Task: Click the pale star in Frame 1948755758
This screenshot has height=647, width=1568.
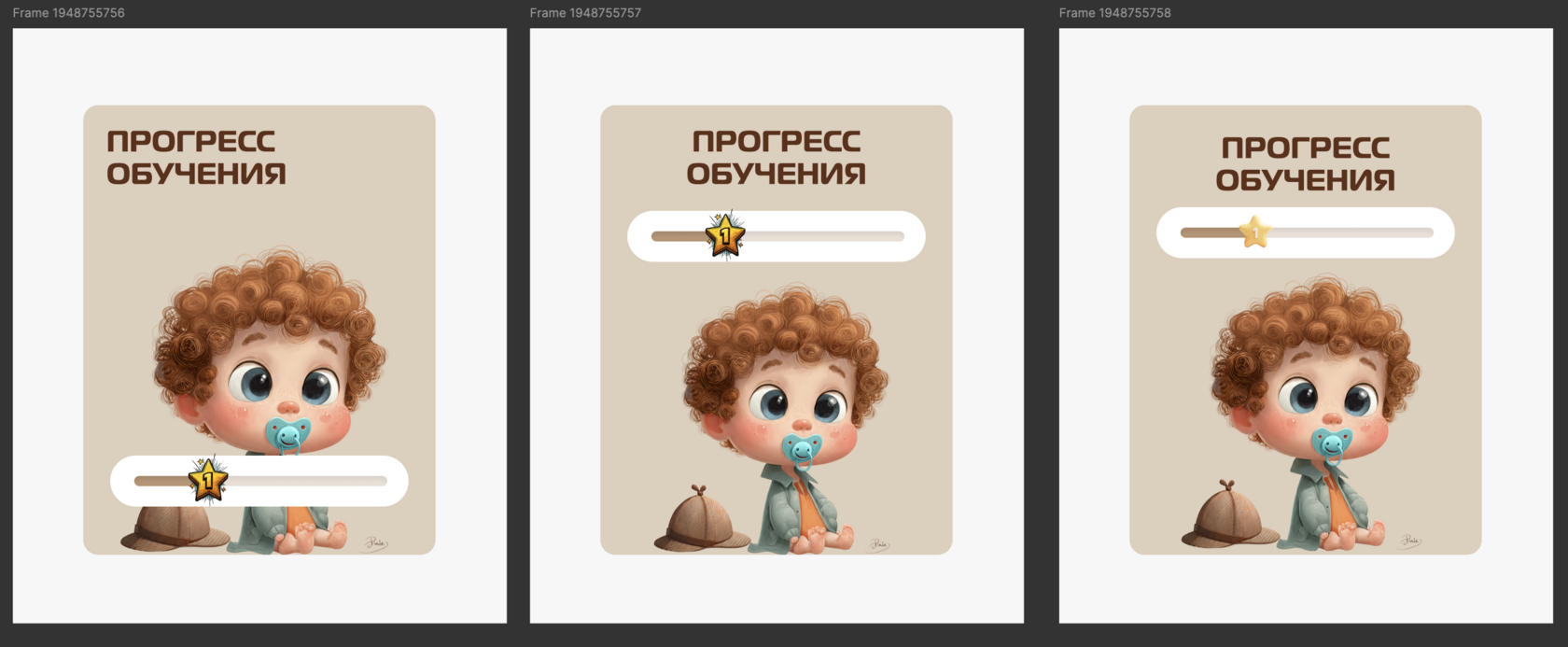Action: [x=1255, y=232]
